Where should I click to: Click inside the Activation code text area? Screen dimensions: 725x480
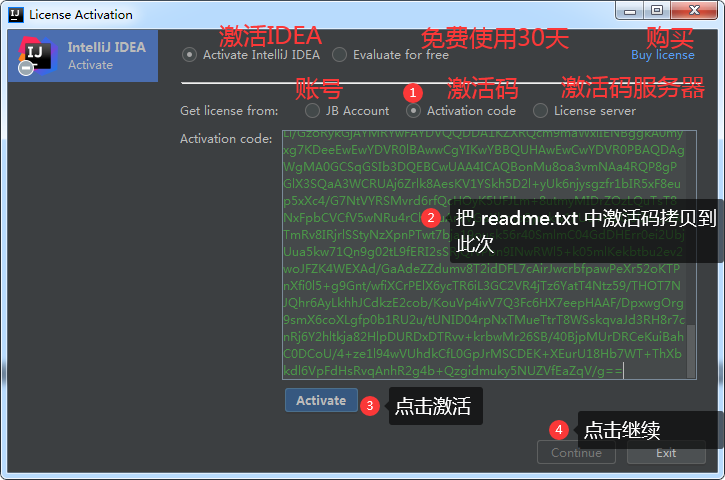coord(489,255)
